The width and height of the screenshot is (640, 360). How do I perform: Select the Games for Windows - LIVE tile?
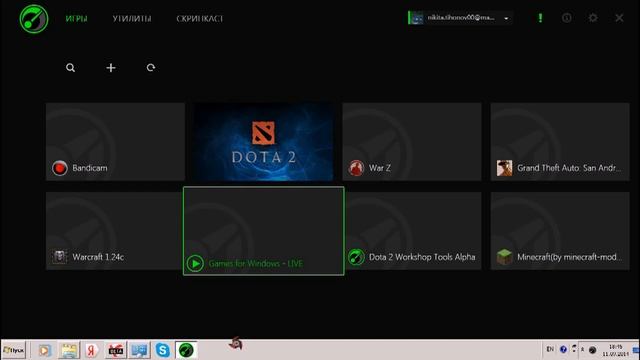coord(264,231)
